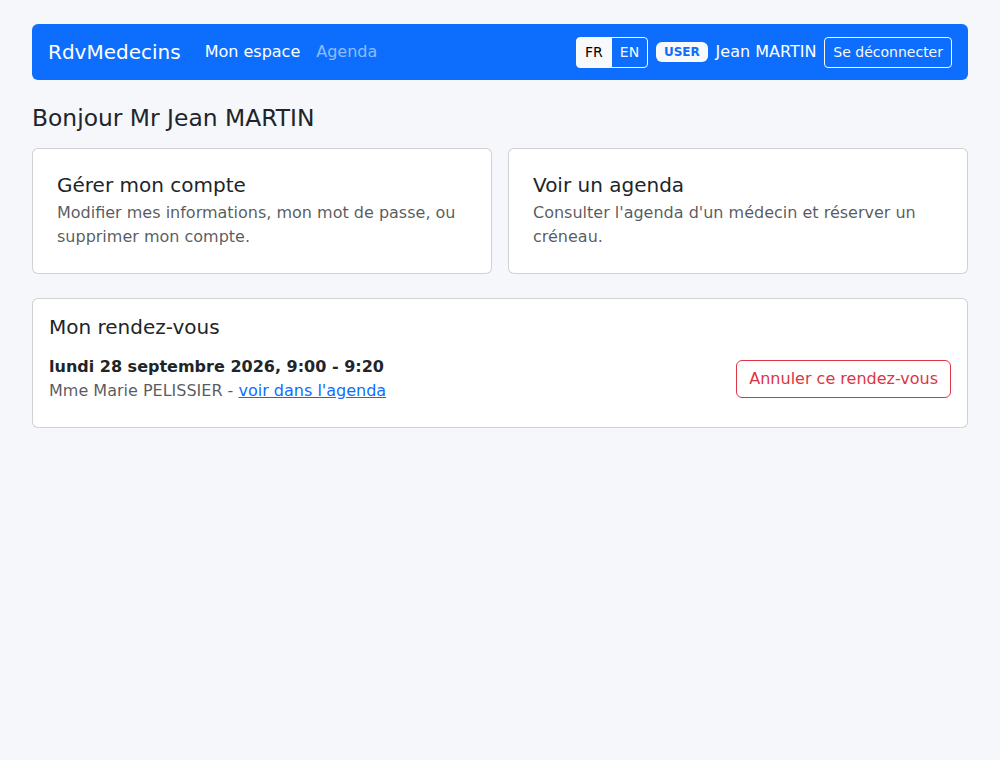1000x760 pixels.
Task: Click the Se déconnecter button
Action: coord(888,52)
